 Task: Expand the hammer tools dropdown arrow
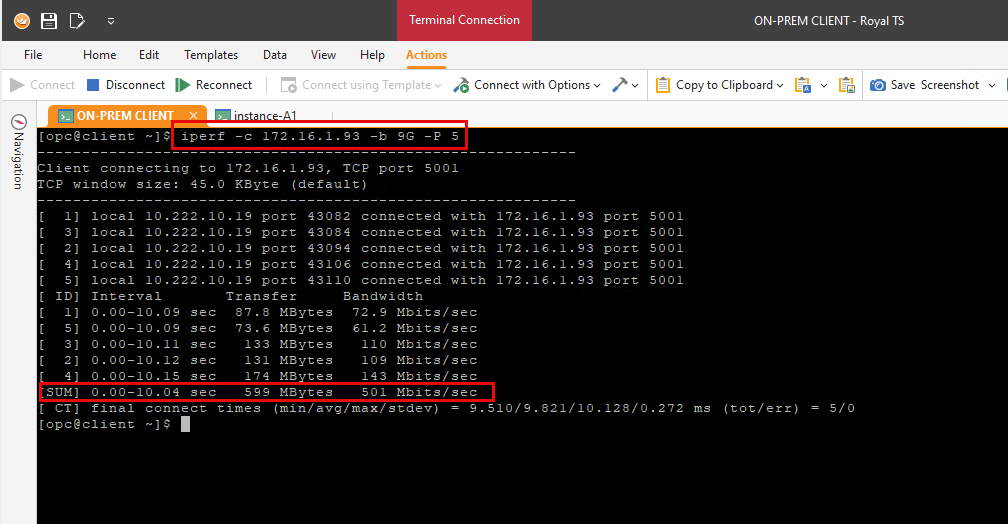click(635, 85)
